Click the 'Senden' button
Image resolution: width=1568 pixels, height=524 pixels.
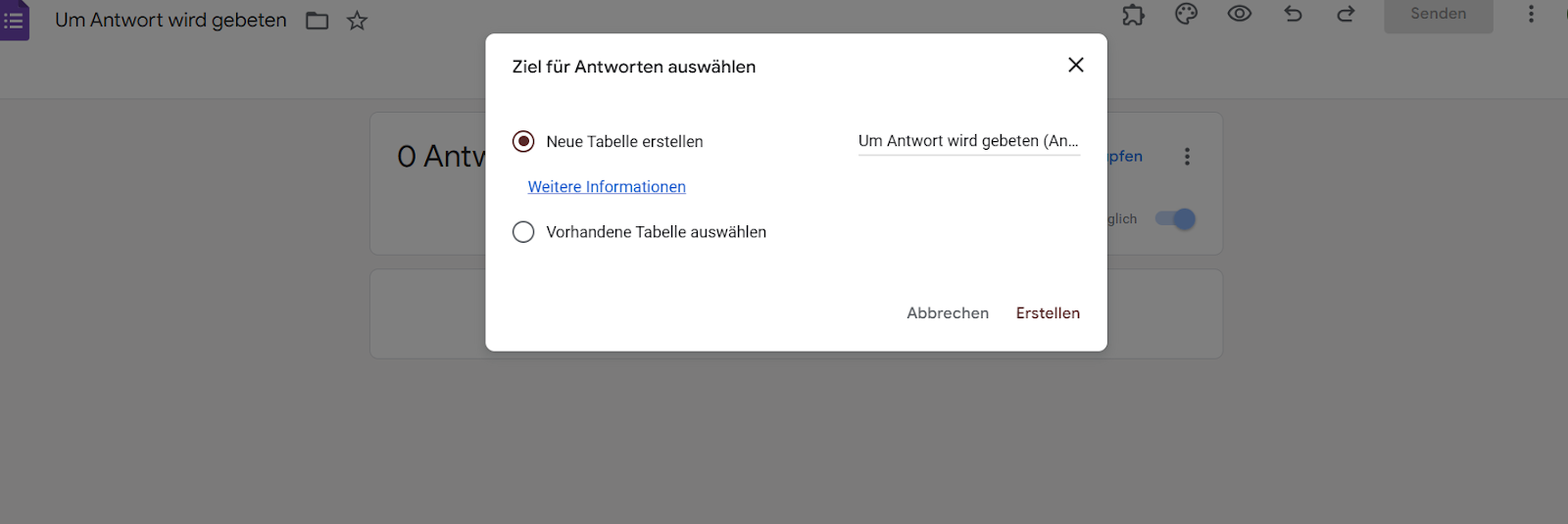(1438, 15)
